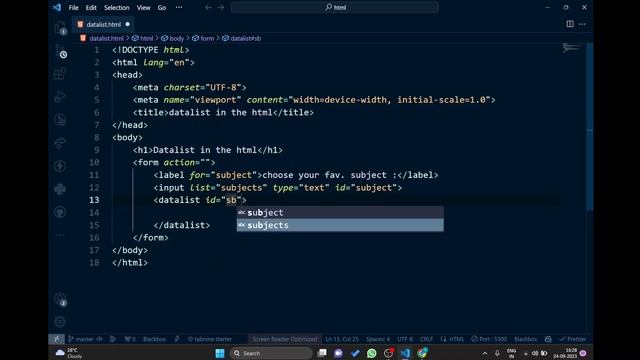640x360 pixels.
Task: Choose 'subjects' from autocomplete list
Action: 340,225
